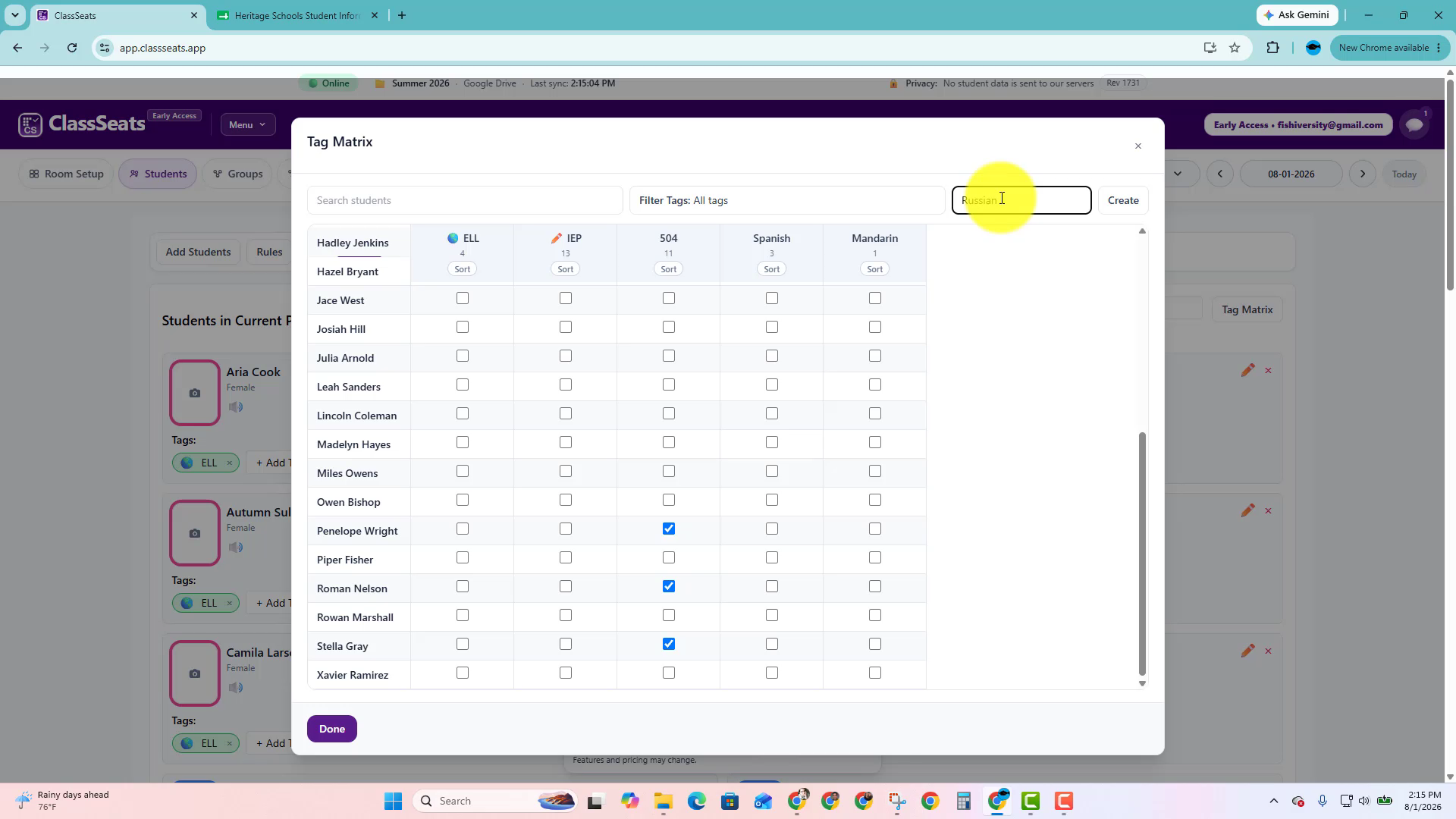Check IEP for Miles Owens

565,471
